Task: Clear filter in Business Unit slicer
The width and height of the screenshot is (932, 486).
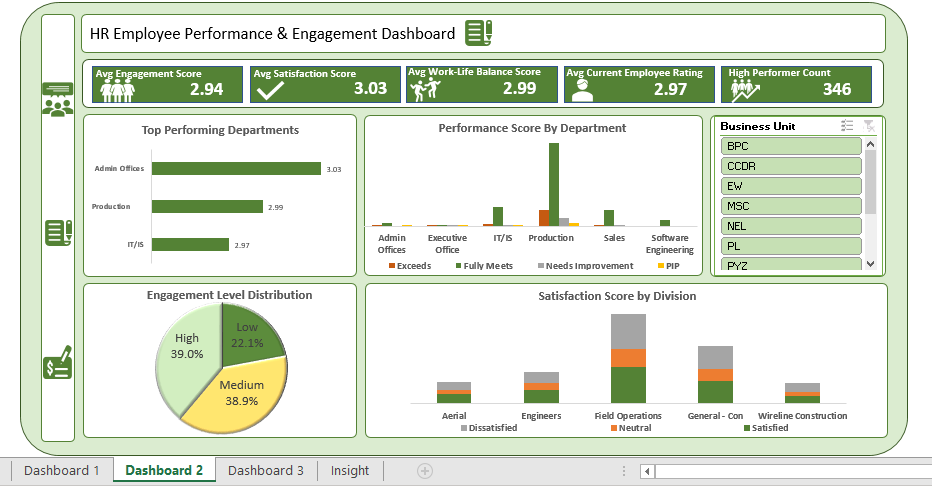Action: [x=869, y=125]
